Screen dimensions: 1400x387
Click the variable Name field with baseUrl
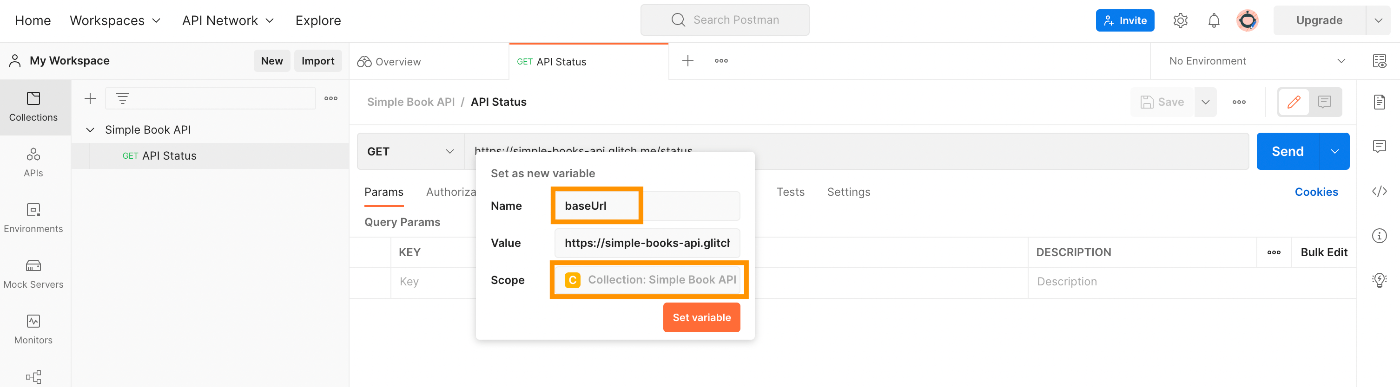[647, 206]
